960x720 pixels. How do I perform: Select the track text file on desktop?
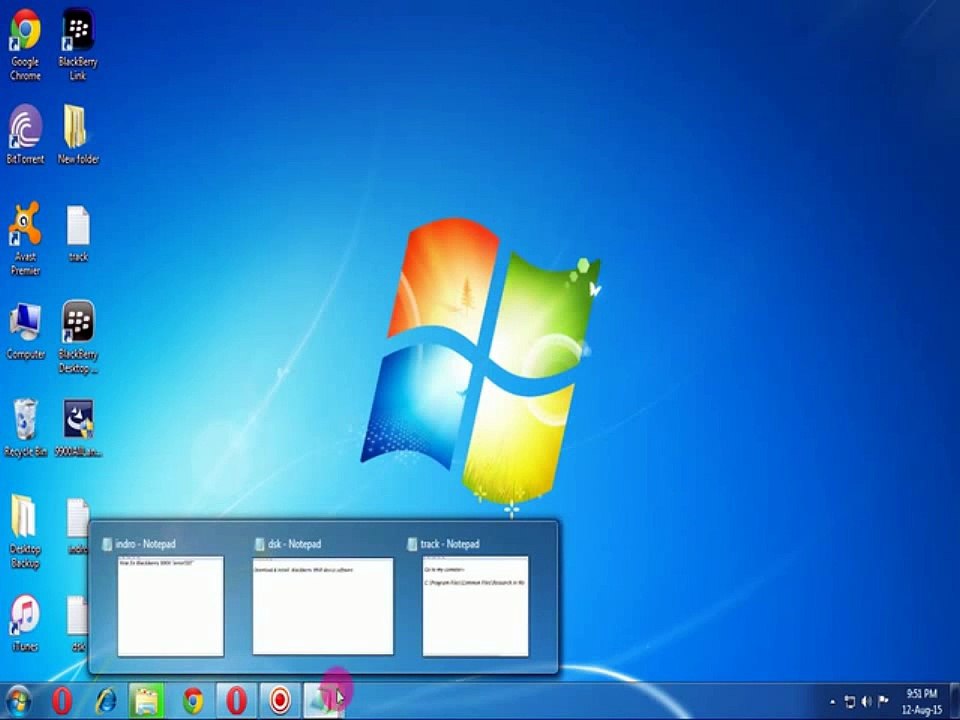[78, 234]
